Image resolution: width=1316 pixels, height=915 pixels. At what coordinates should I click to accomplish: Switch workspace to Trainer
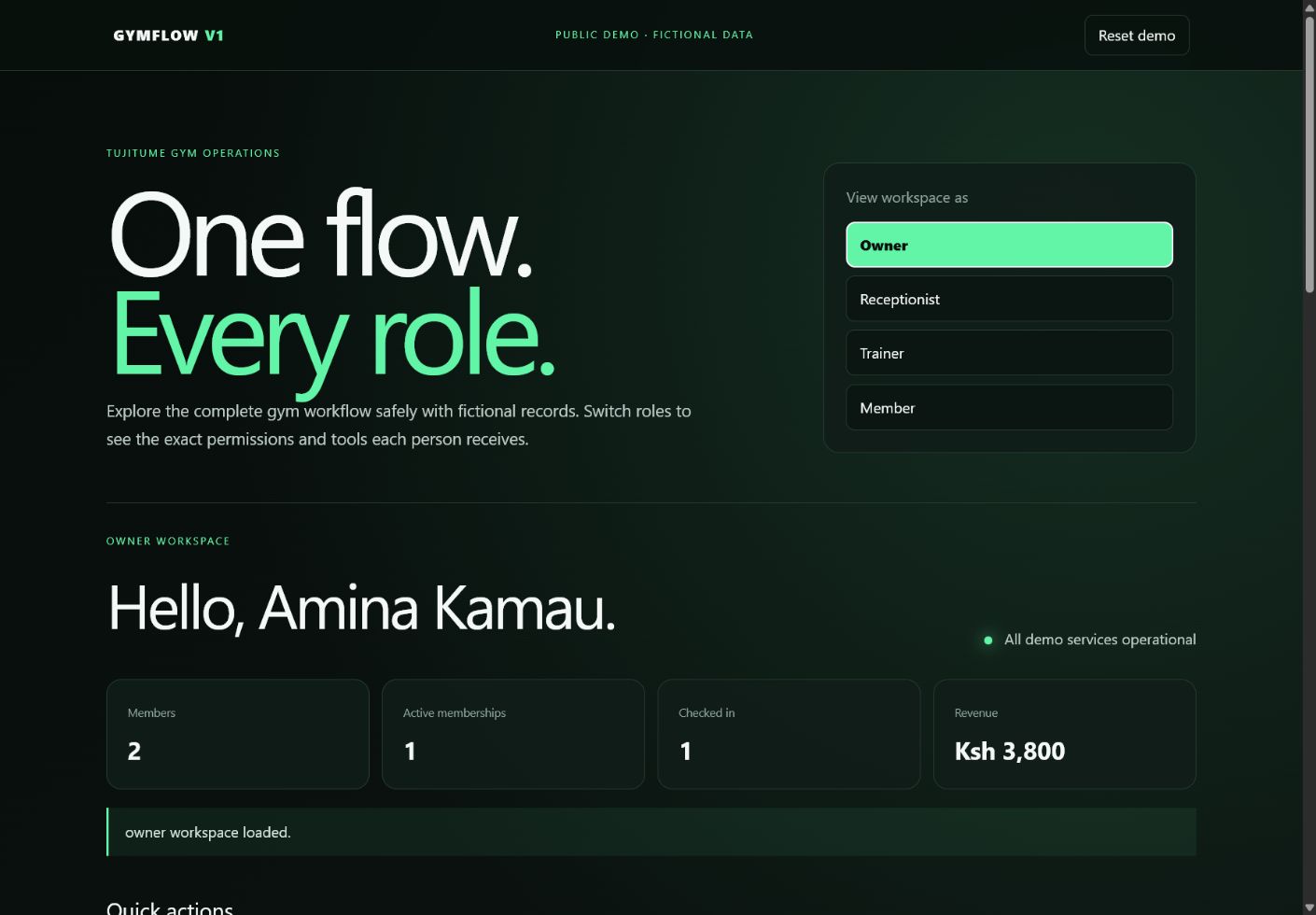click(1009, 353)
